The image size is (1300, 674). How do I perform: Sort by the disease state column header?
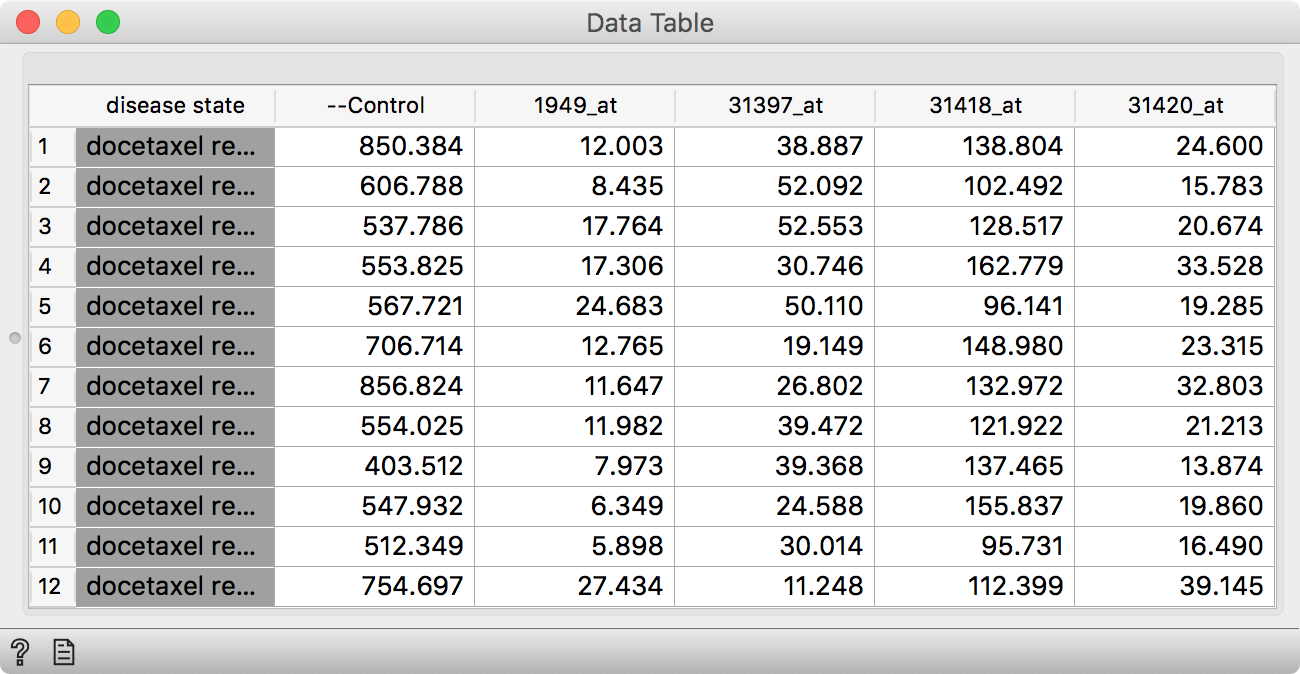175,106
